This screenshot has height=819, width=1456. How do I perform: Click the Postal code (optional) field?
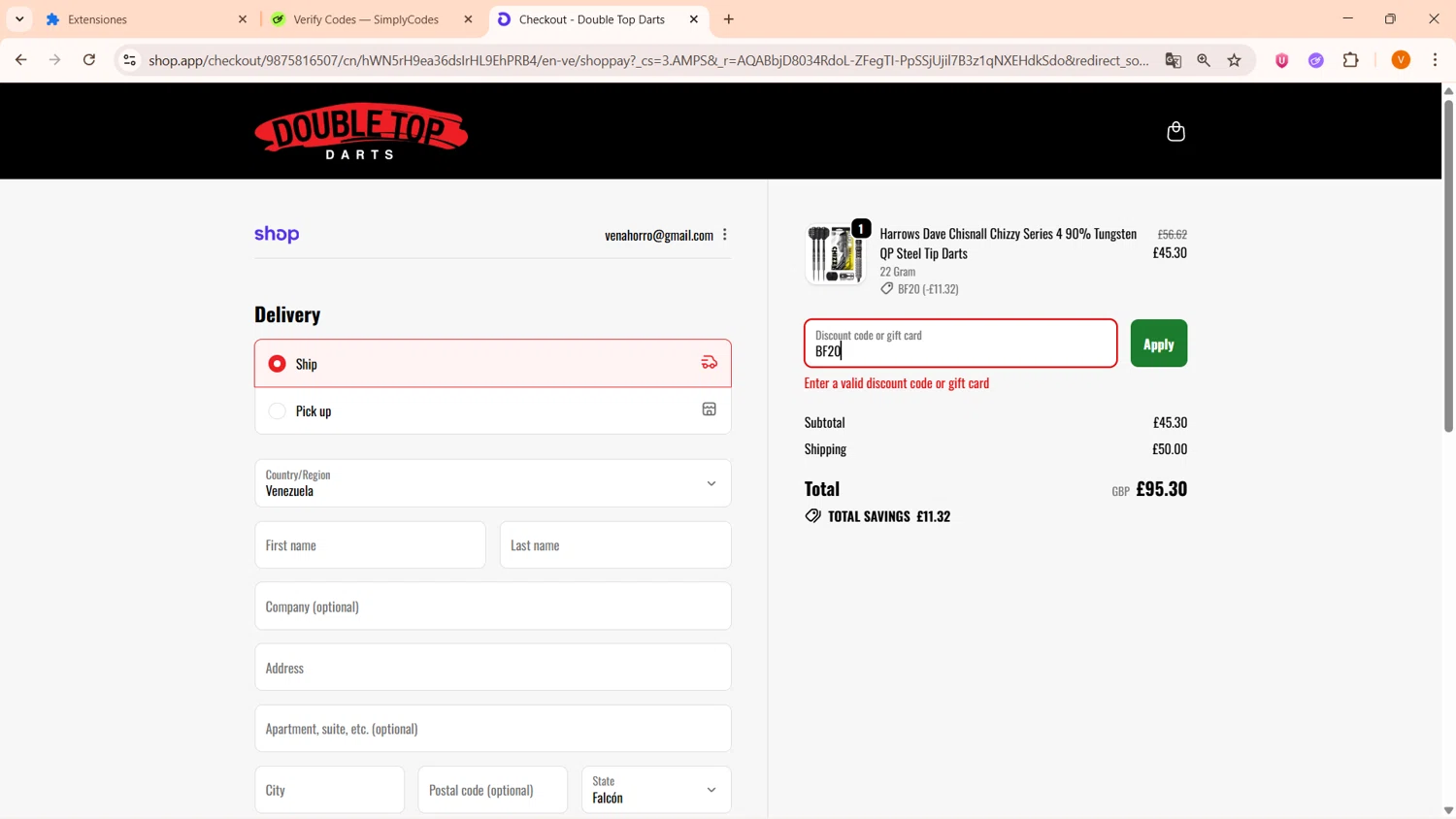tap(493, 790)
